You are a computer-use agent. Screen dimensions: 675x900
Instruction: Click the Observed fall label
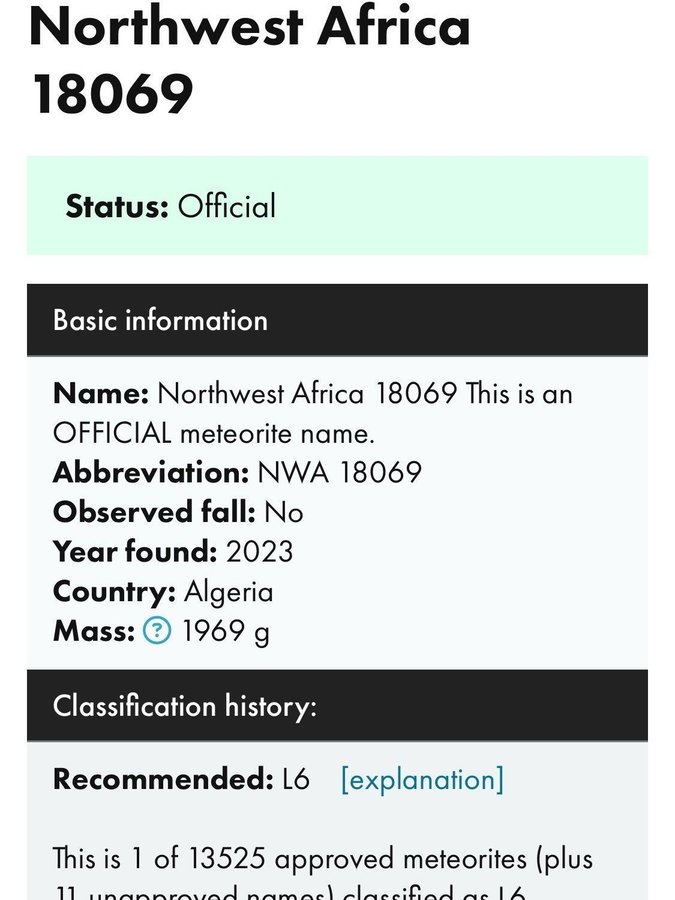click(154, 512)
